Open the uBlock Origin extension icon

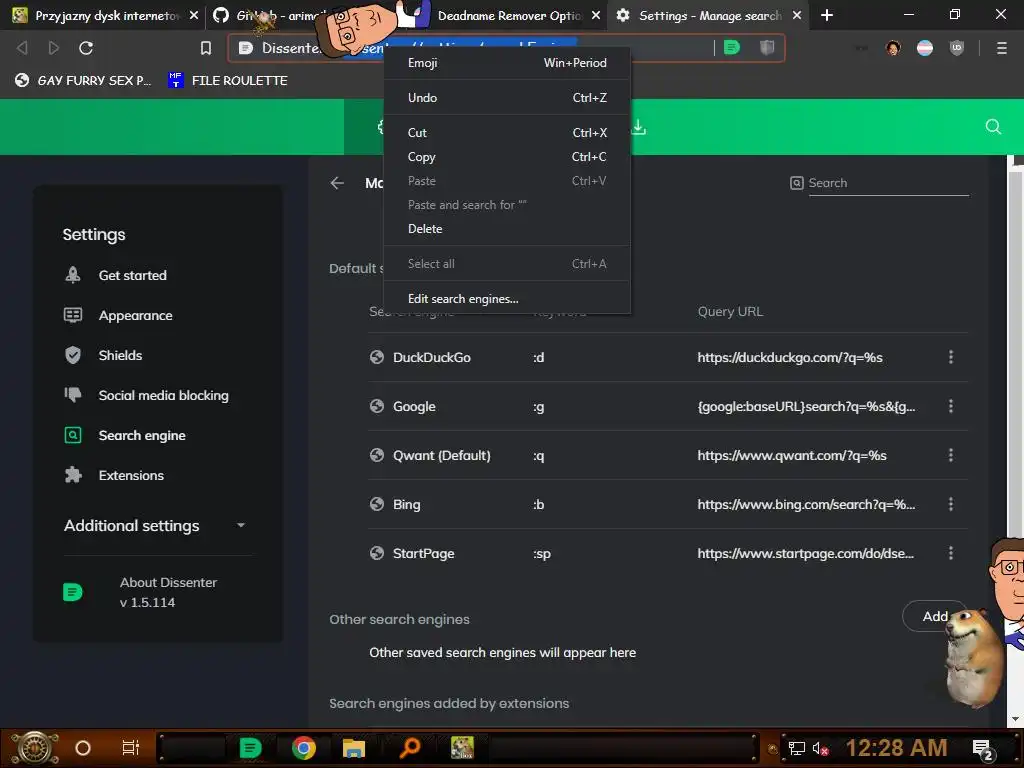click(x=957, y=48)
